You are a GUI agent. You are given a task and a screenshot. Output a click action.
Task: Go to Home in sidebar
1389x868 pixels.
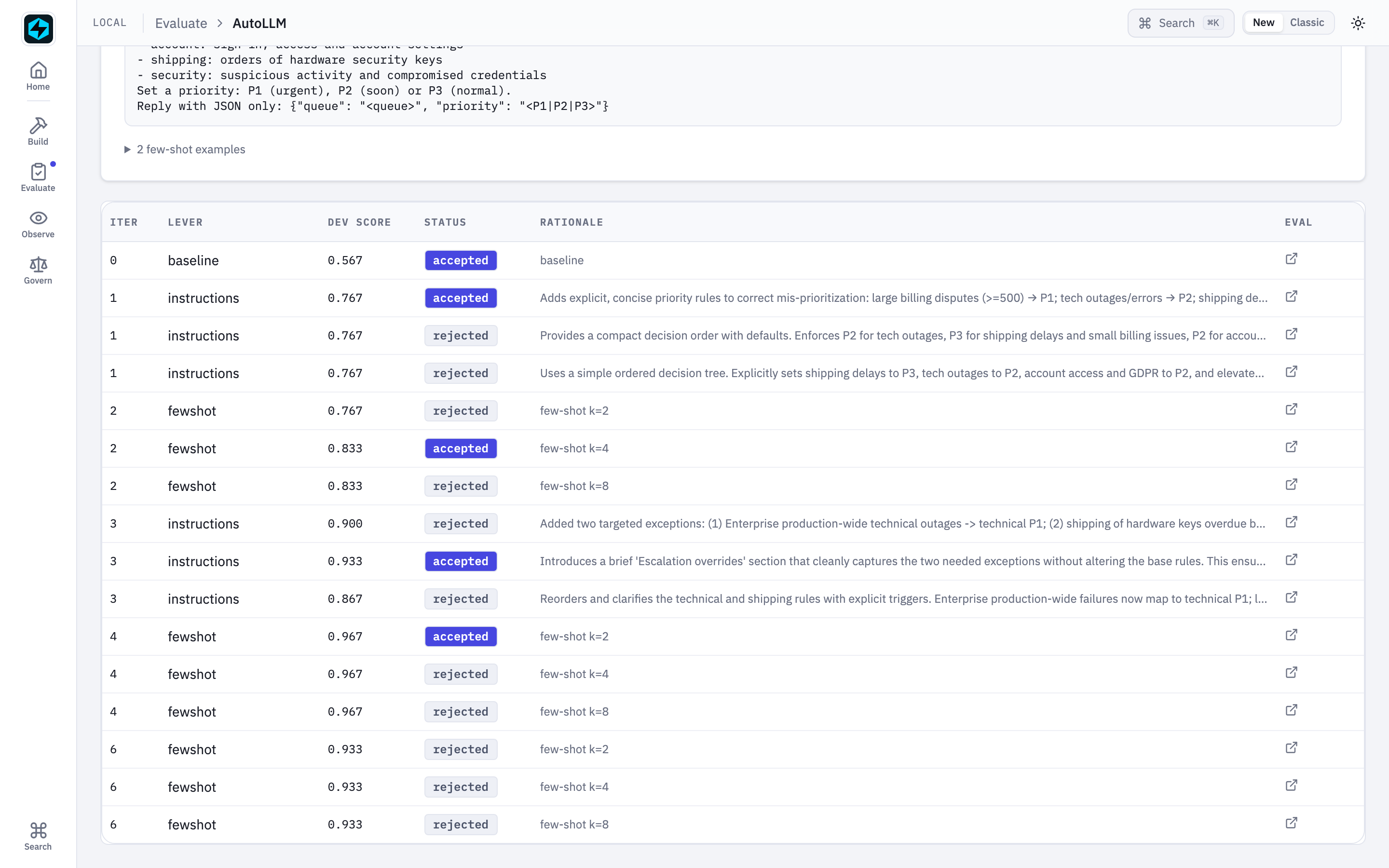(38, 76)
